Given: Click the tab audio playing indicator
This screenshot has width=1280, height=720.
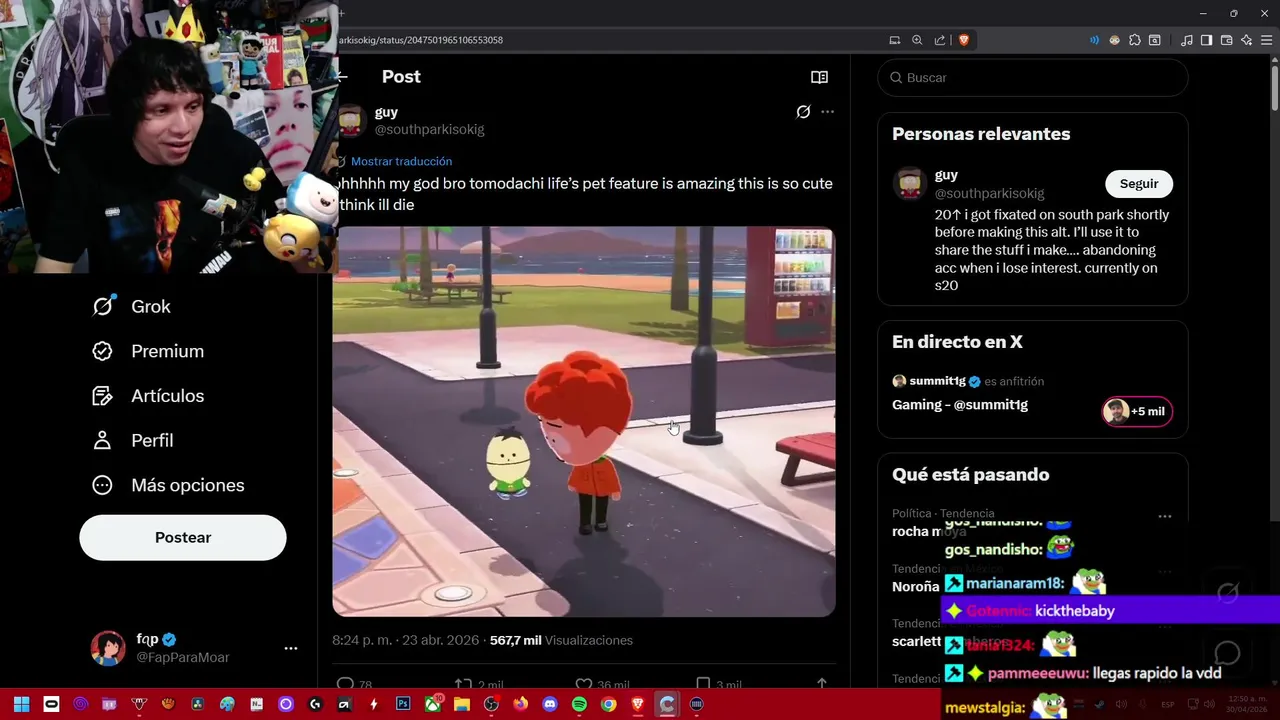Looking at the screenshot, I should coord(1094,40).
